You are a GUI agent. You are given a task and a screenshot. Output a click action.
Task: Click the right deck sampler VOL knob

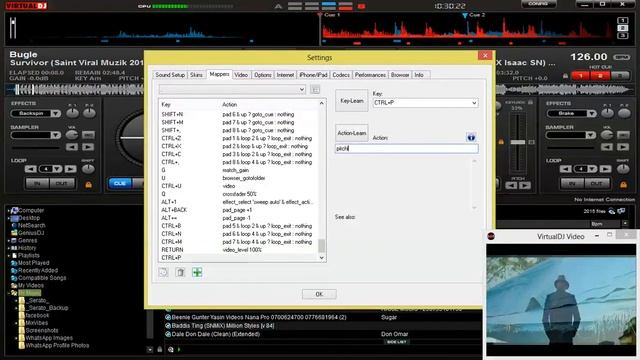pos(607,134)
